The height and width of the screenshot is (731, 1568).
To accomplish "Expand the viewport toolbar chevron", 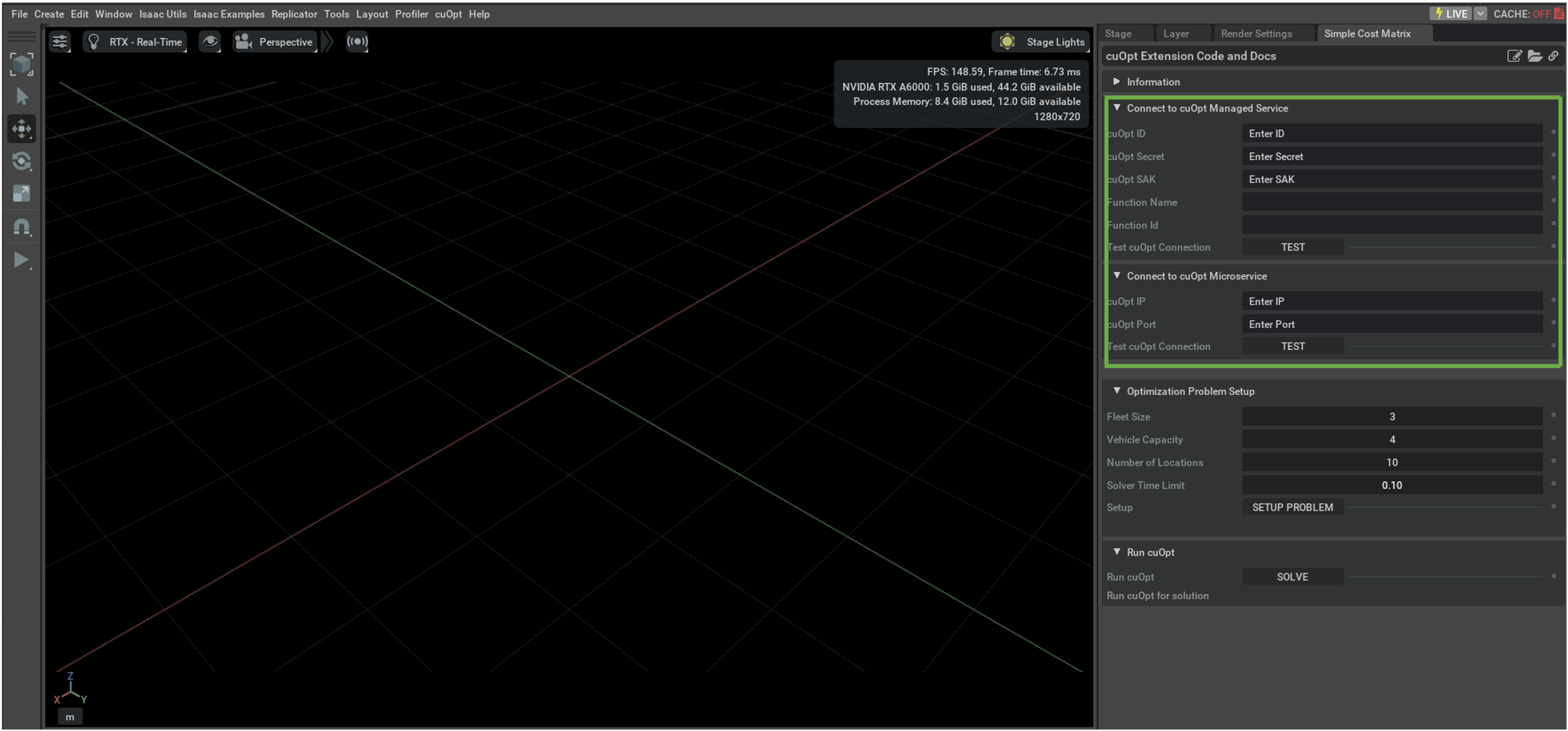I will (328, 41).
